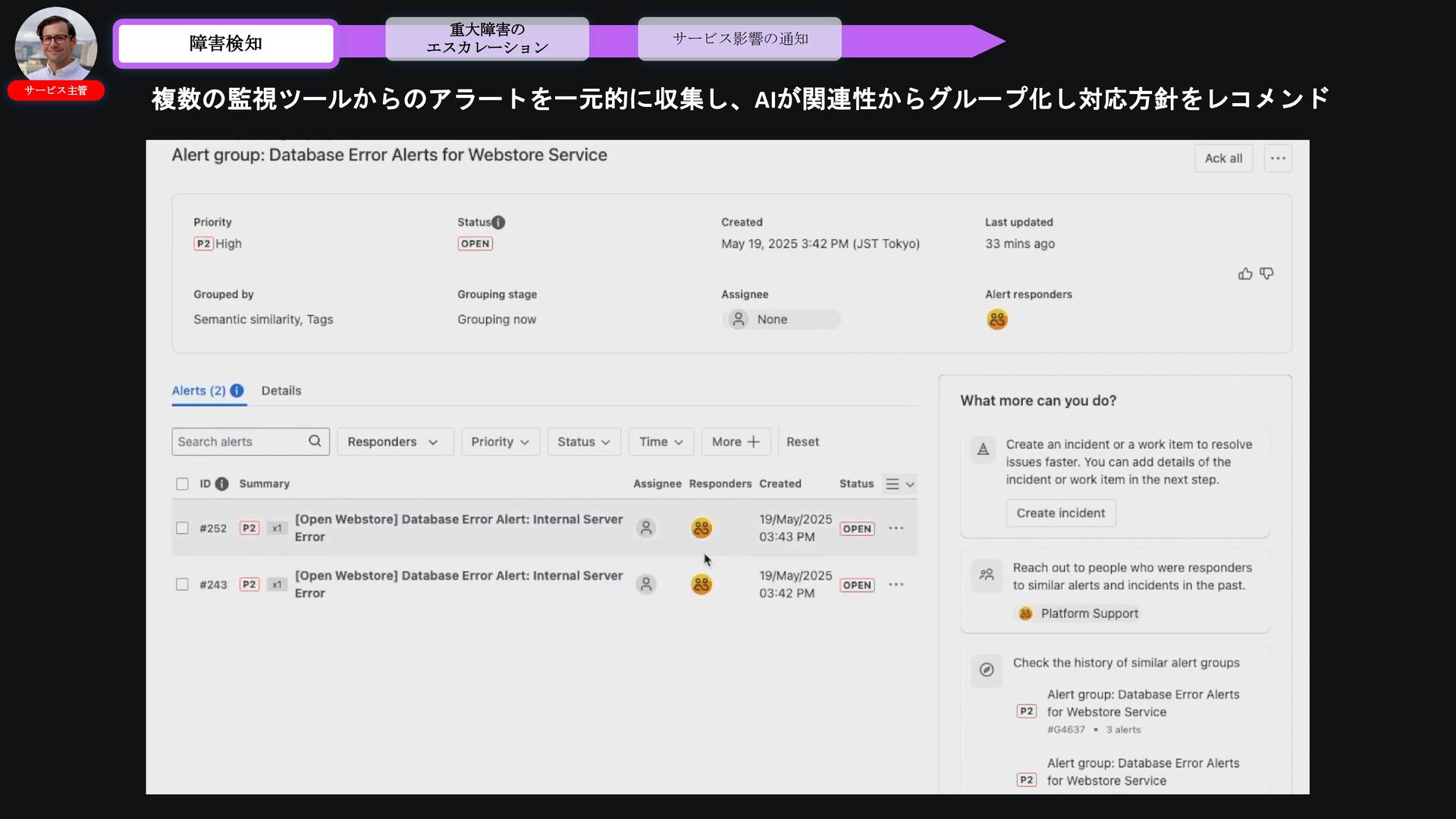Open the column view options dropdown

900,484
